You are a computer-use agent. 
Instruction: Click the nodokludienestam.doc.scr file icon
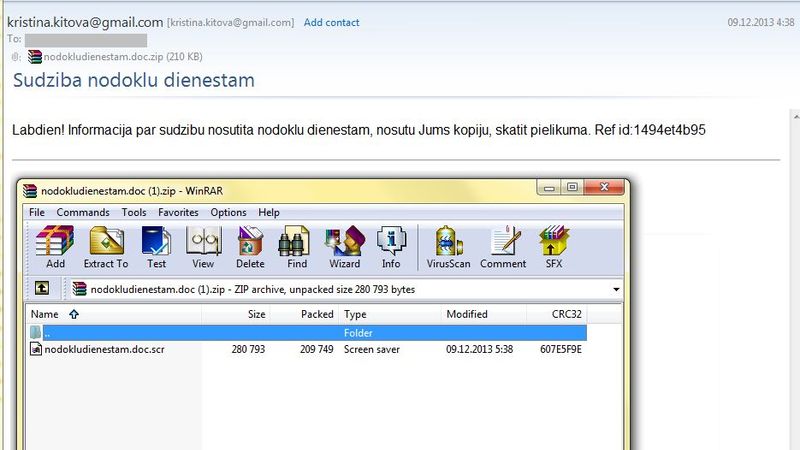(x=36, y=349)
